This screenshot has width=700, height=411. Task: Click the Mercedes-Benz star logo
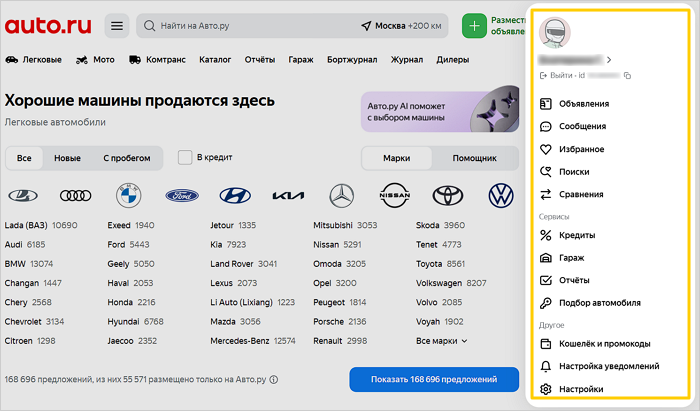pos(342,195)
